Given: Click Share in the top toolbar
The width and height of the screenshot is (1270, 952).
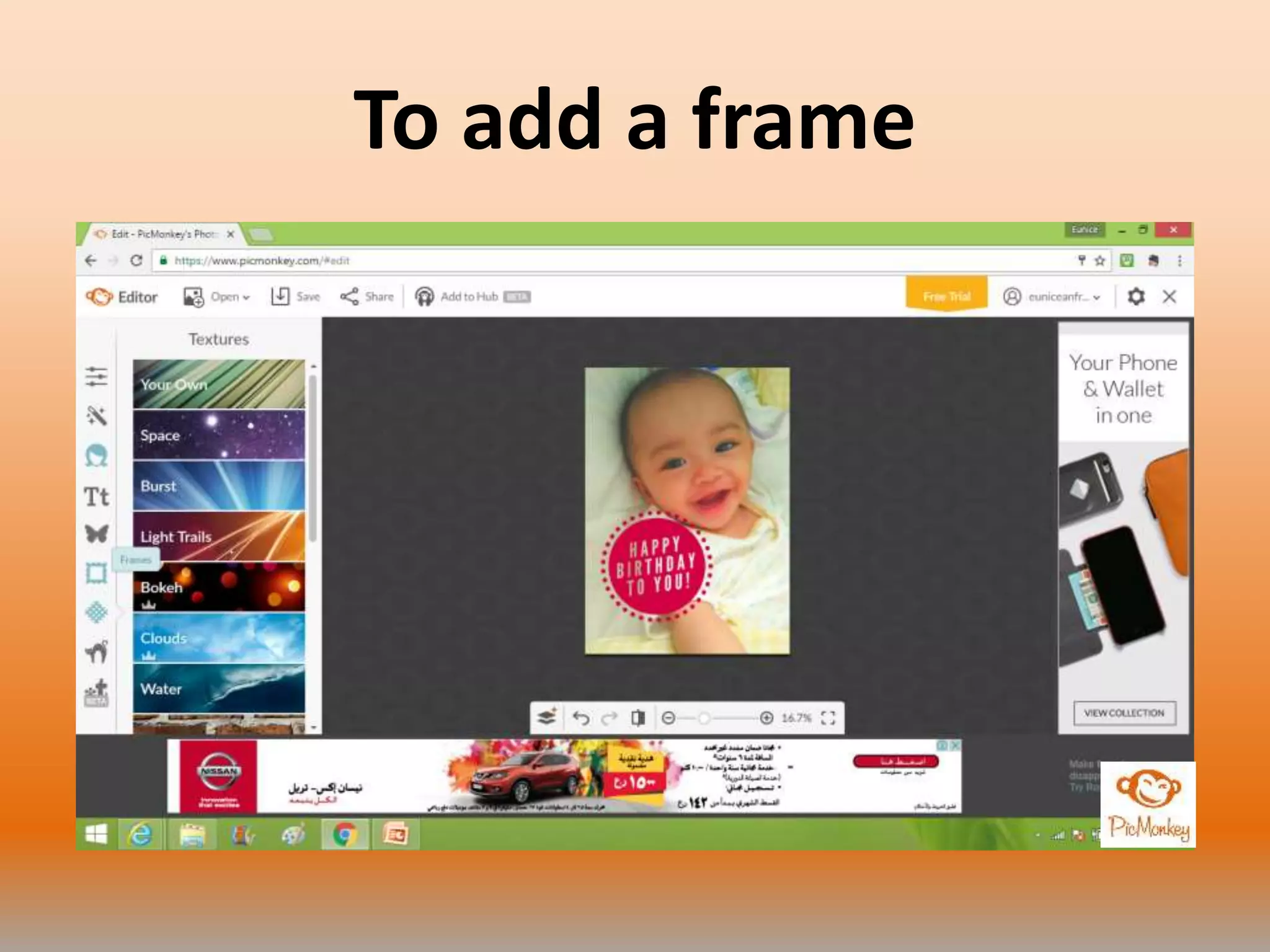Looking at the screenshot, I should (x=367, y=296).
